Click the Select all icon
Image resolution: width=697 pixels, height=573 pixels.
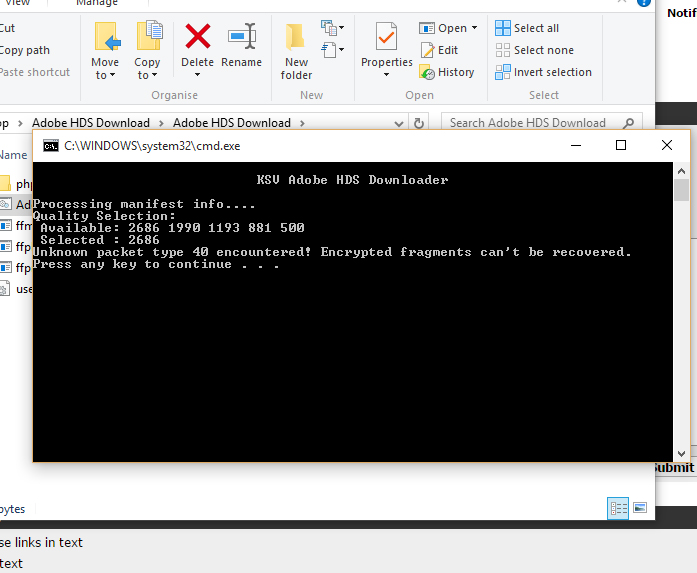(503, 28)
